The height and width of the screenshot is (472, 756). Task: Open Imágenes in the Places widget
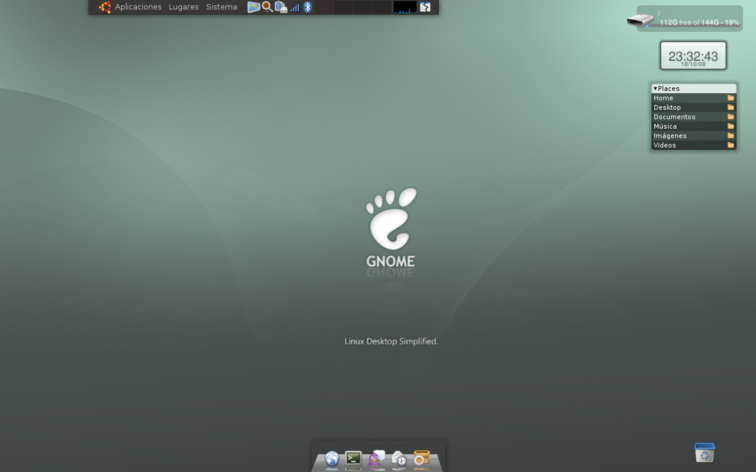coord(694,135)
